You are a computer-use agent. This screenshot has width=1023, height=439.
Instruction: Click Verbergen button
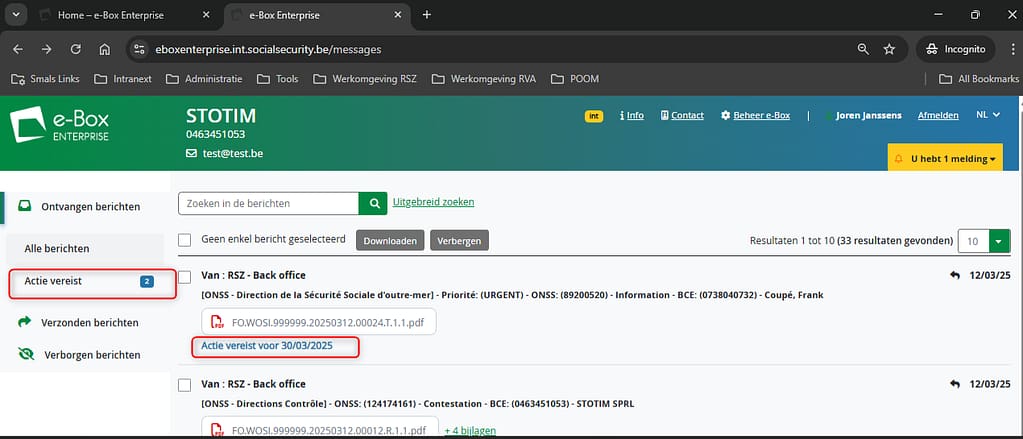click(x=459, y=241)
